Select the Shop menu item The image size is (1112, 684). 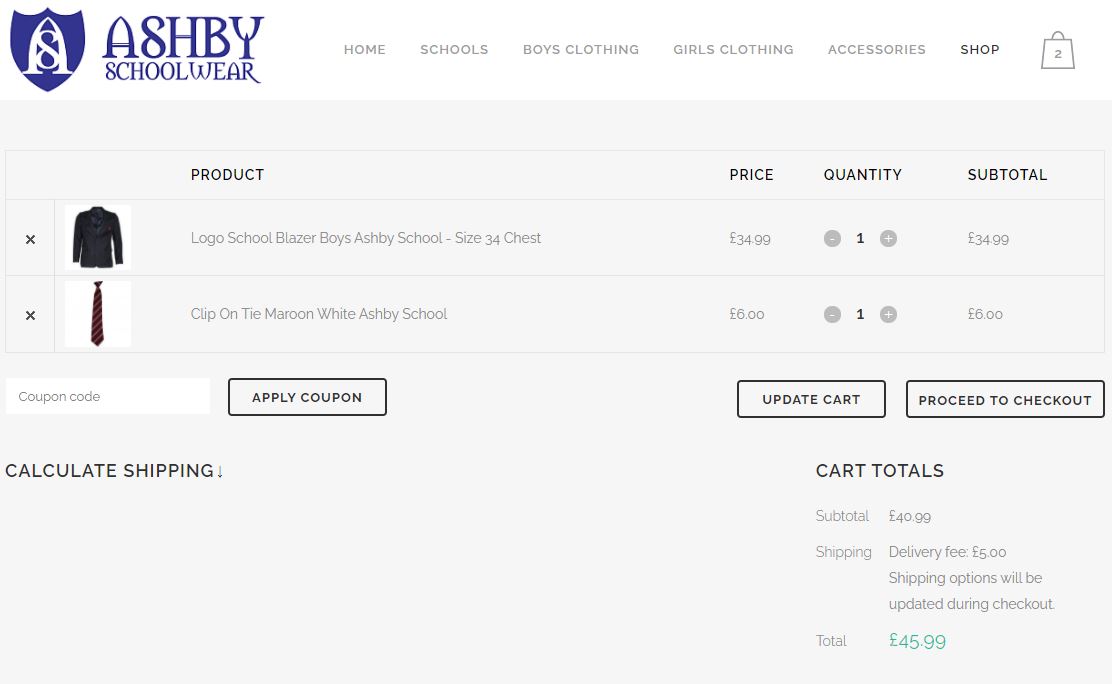pos(979,50)
